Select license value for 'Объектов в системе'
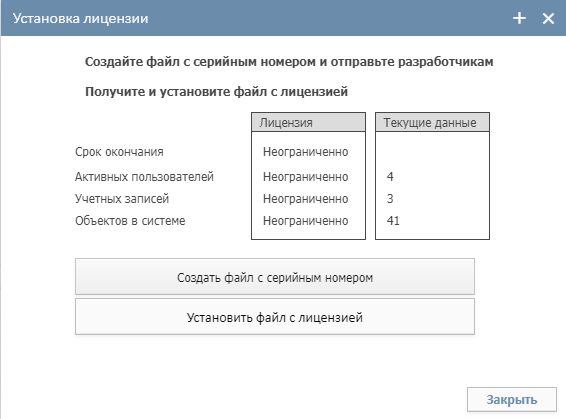This screenshot has width=566, height=419. tap(305, 221)
